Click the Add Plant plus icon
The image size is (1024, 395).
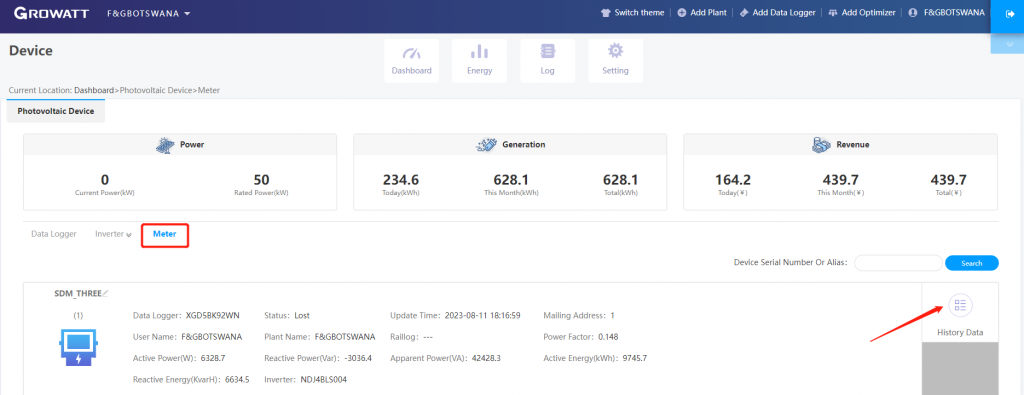coord(682,13)
